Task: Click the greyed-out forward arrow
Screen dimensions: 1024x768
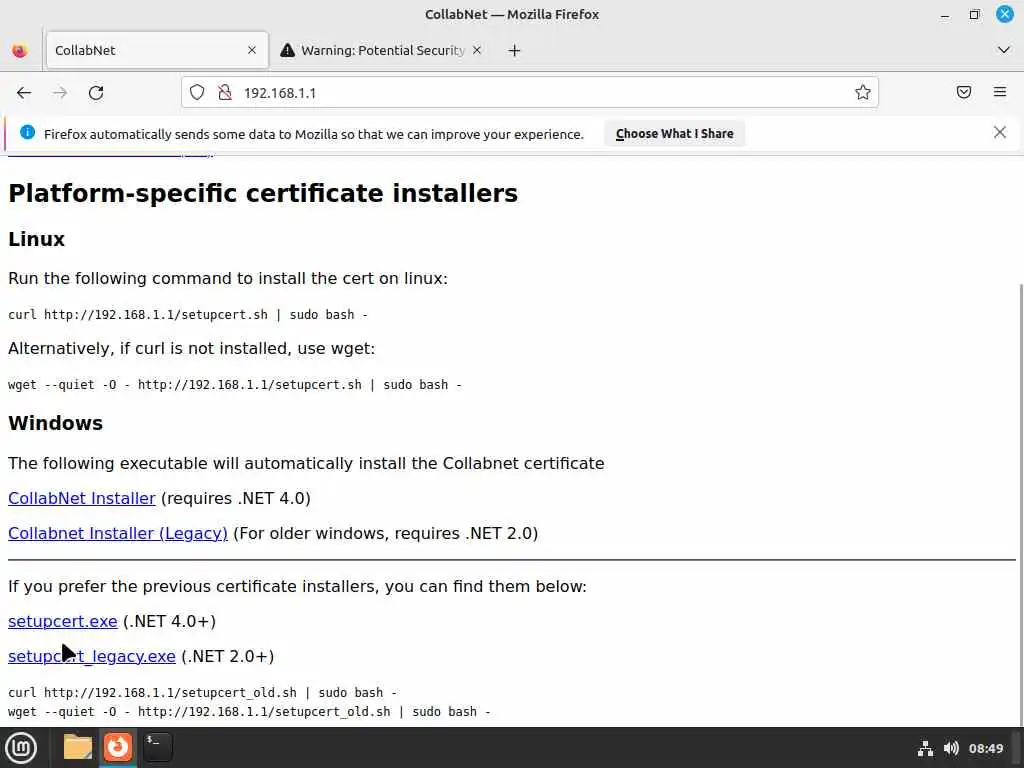Action: 60,93
